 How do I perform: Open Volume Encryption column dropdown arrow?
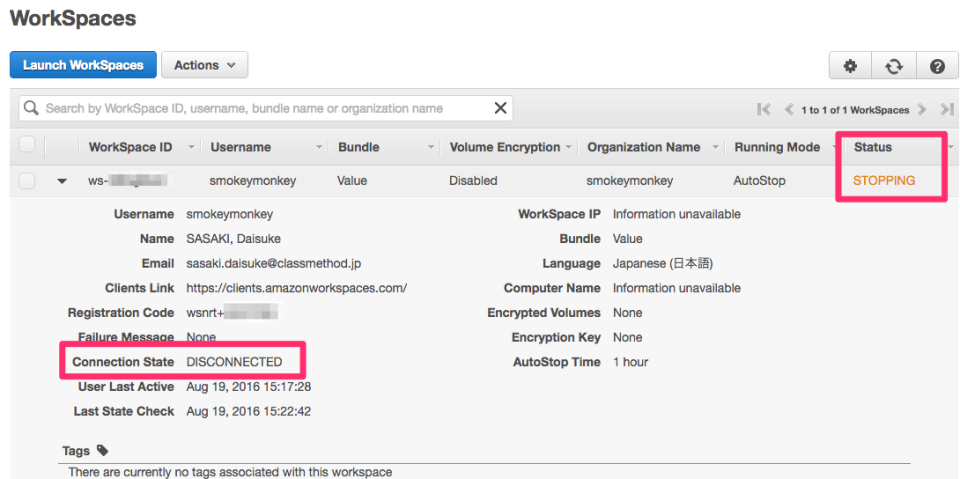(568, 148)
